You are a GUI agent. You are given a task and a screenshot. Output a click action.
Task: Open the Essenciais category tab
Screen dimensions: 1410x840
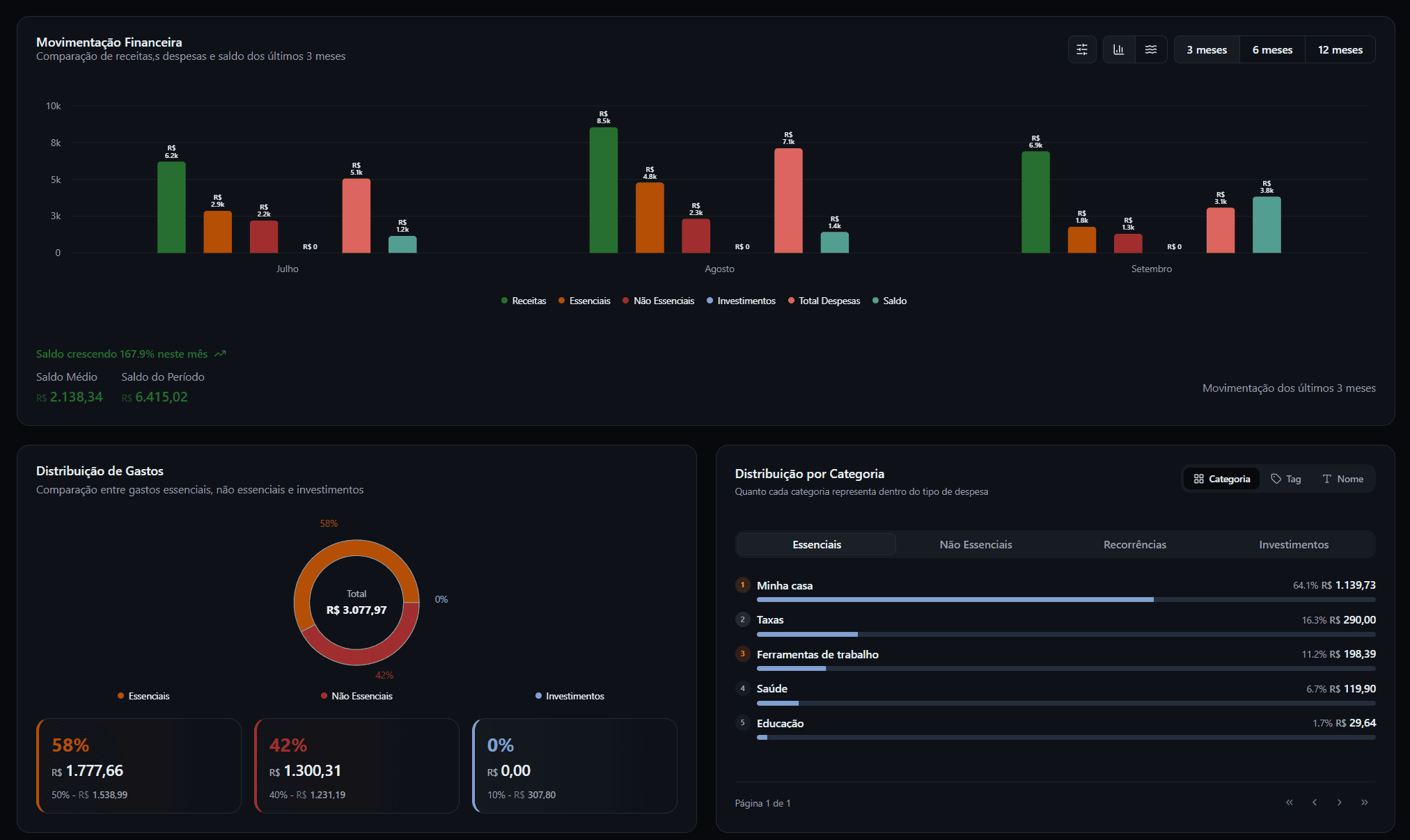pyautogui.click(x=817, y=544)
